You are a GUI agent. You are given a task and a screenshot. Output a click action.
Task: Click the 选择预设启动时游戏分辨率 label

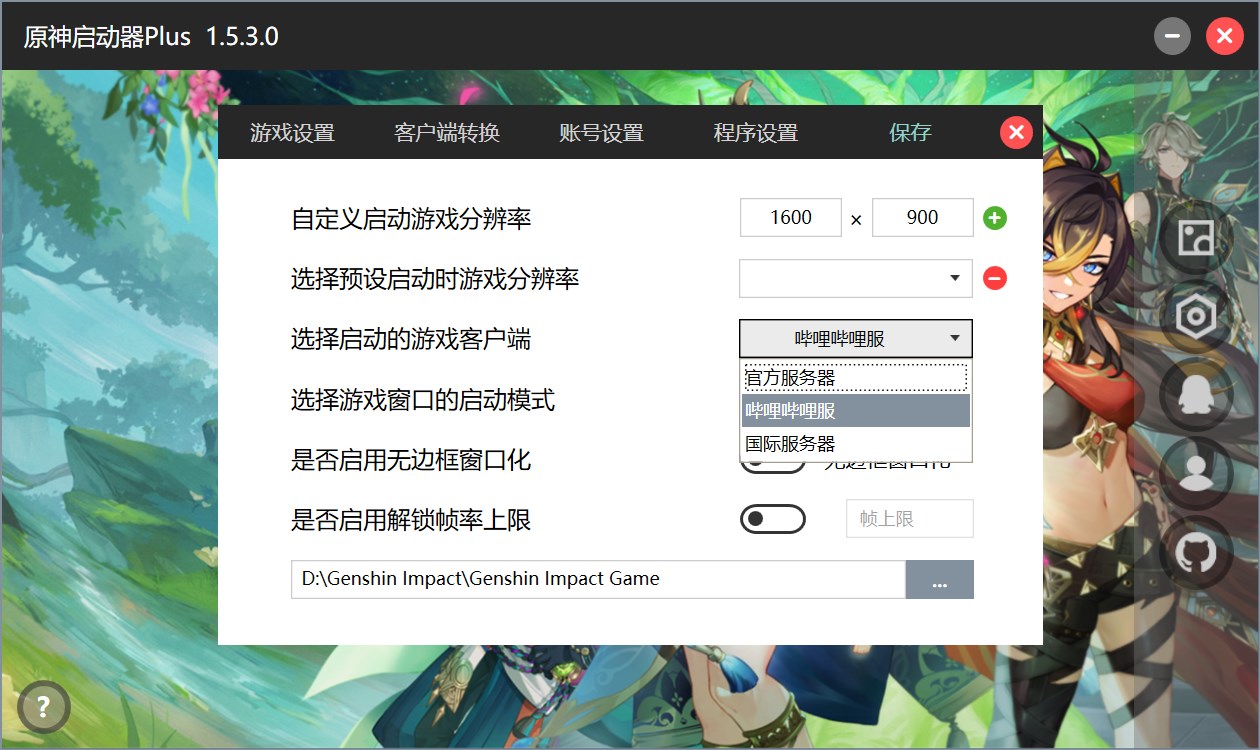pos(435,279)
